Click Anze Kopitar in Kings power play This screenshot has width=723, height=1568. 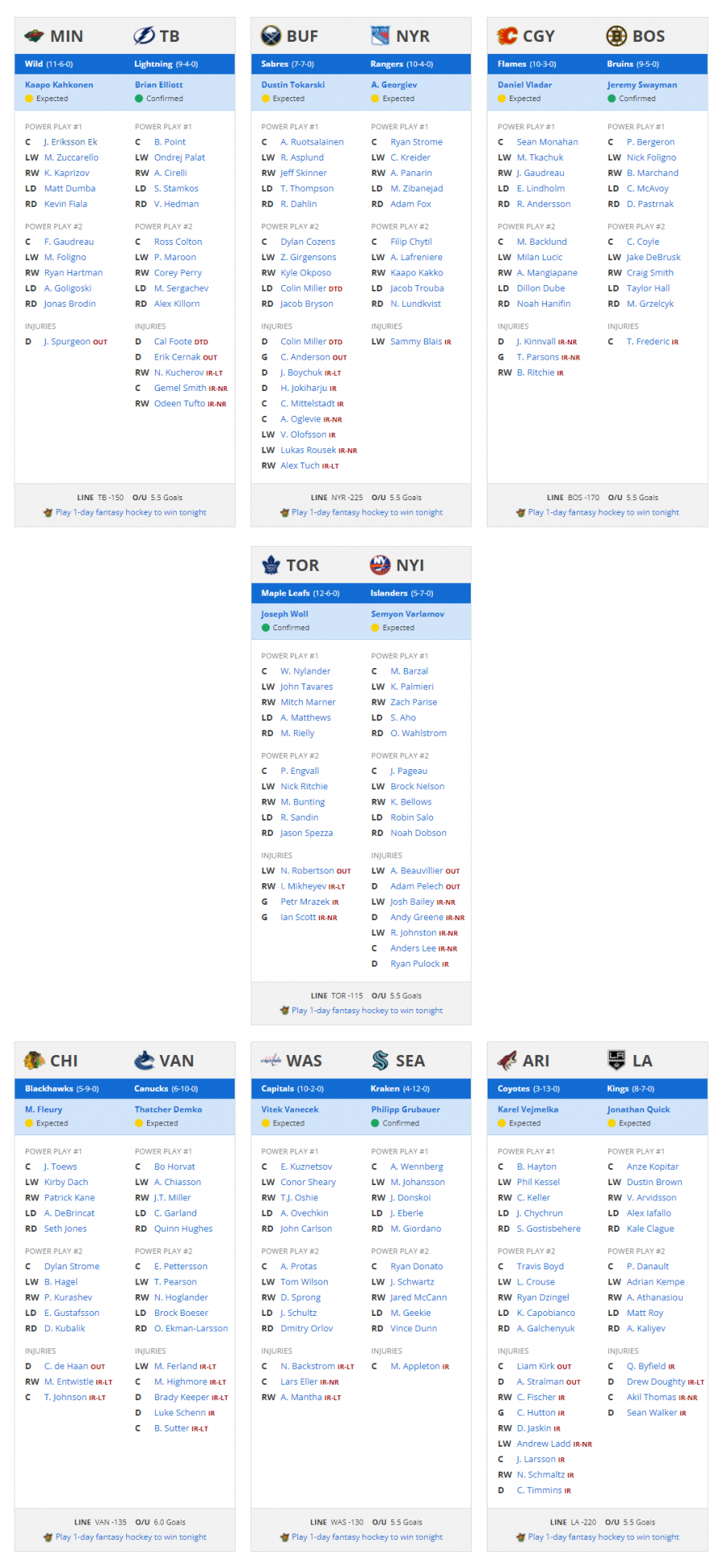pyautogui.click(x=652, y=1167)
